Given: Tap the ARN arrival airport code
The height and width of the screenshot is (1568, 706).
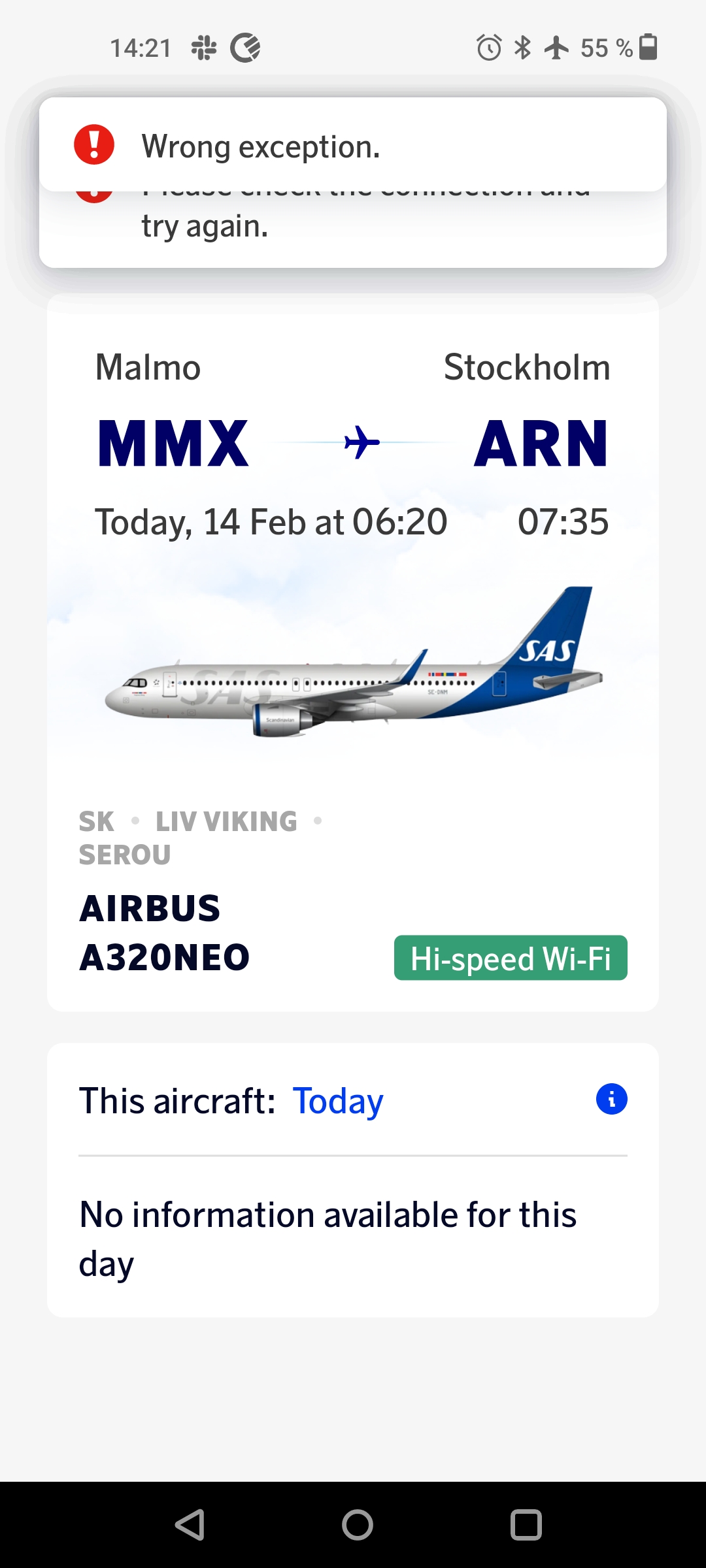Looking at the screenshot, I should tap(541, 444).
